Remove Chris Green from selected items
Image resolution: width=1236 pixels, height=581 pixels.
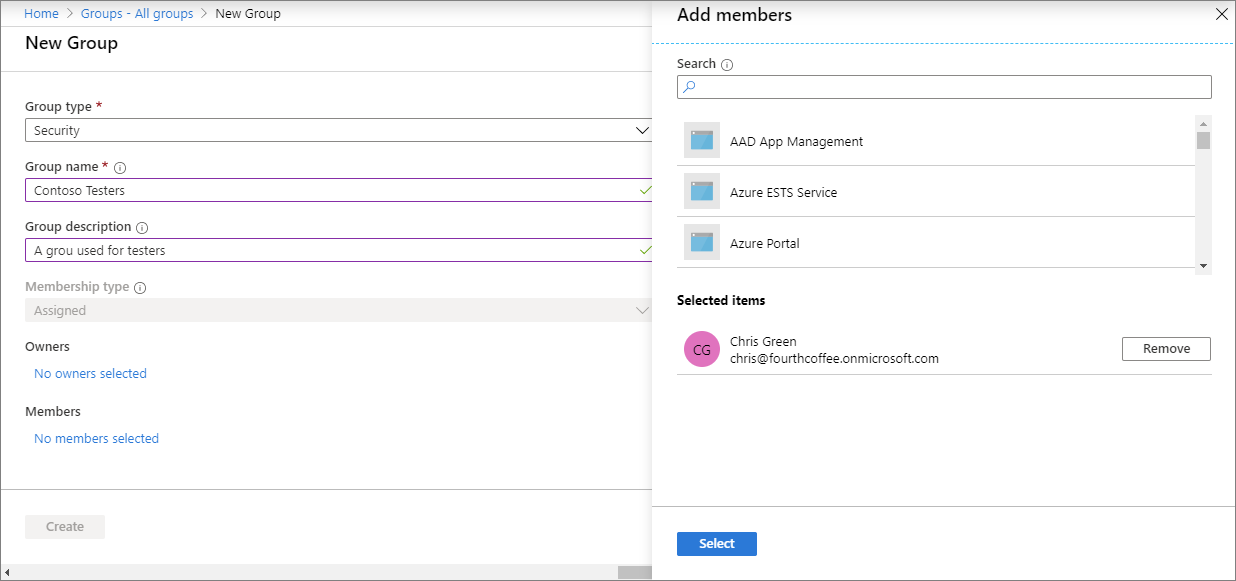click(1165, 348)
